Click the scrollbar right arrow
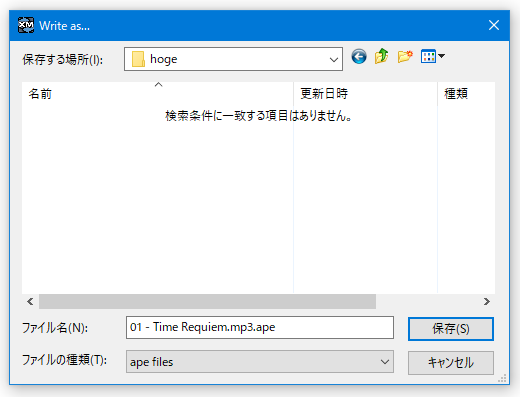Viewport: 520px width, 397px height. point(487,302)
